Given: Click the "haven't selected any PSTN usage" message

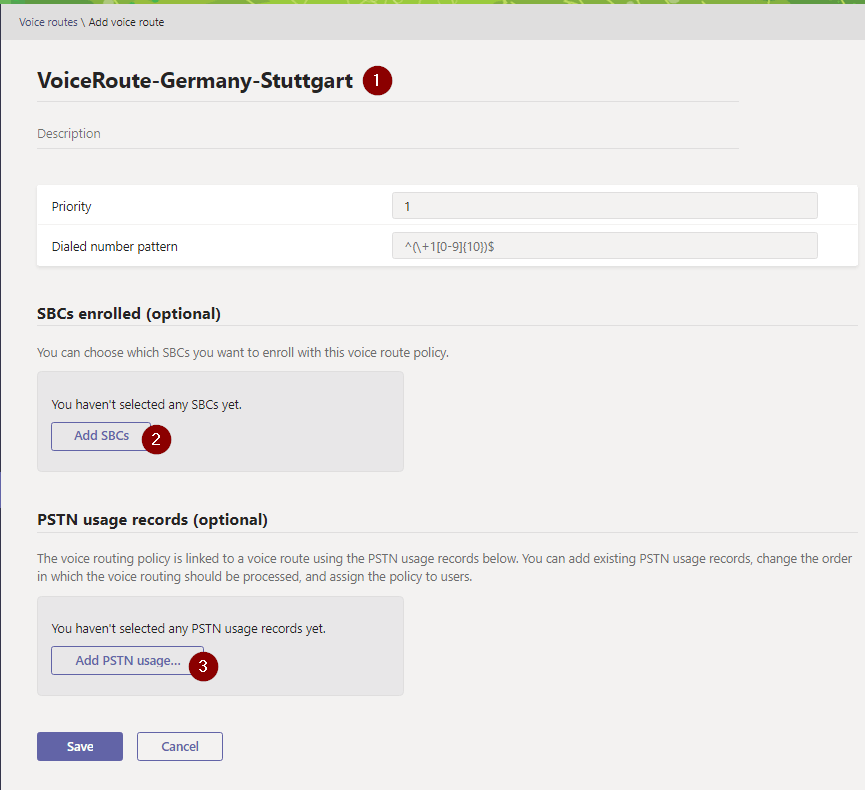Looking at the screenshot, I should click(x=188, y=629).
